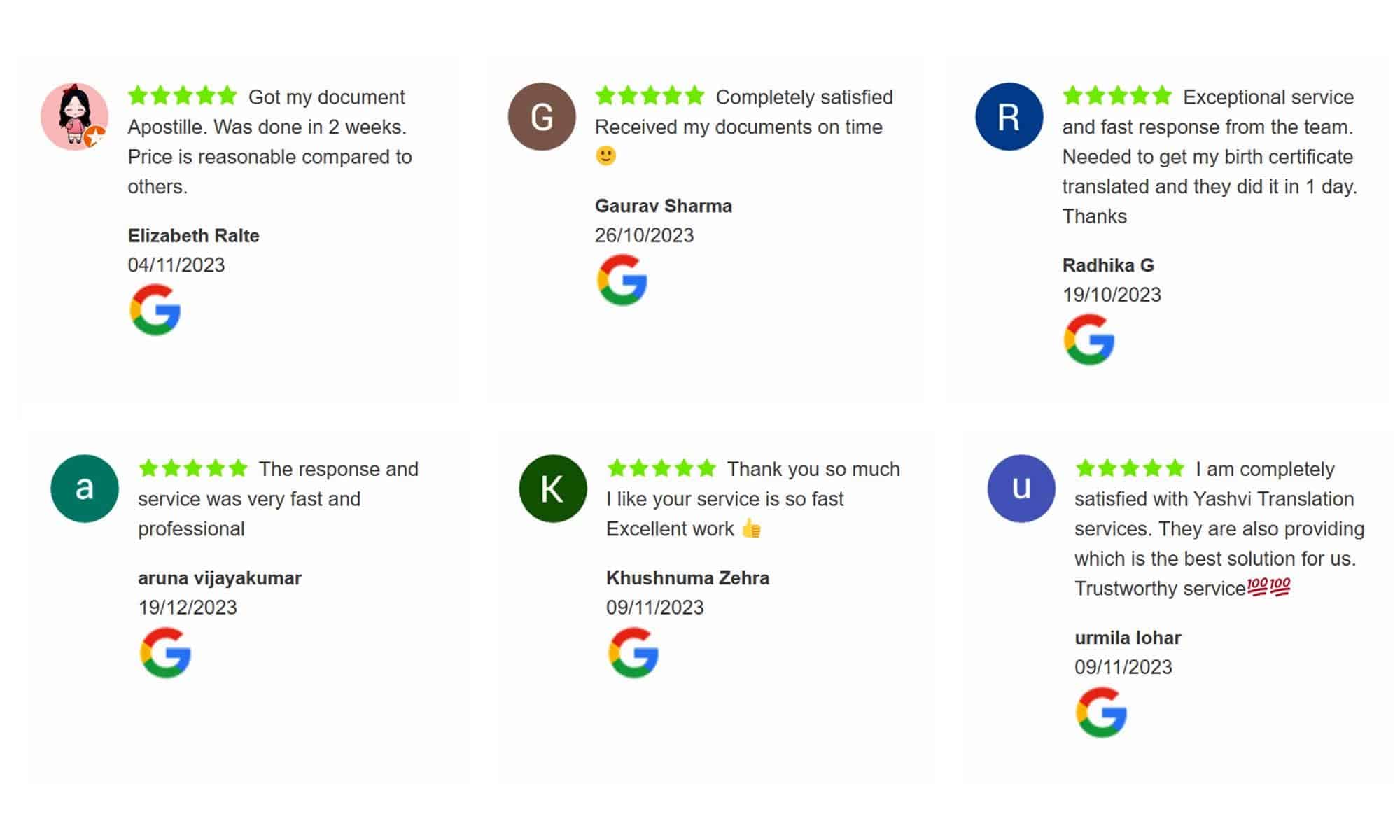
Task: Click Elizabeth Ralte's cartoon avatar picture
Action: pos(74,116)
